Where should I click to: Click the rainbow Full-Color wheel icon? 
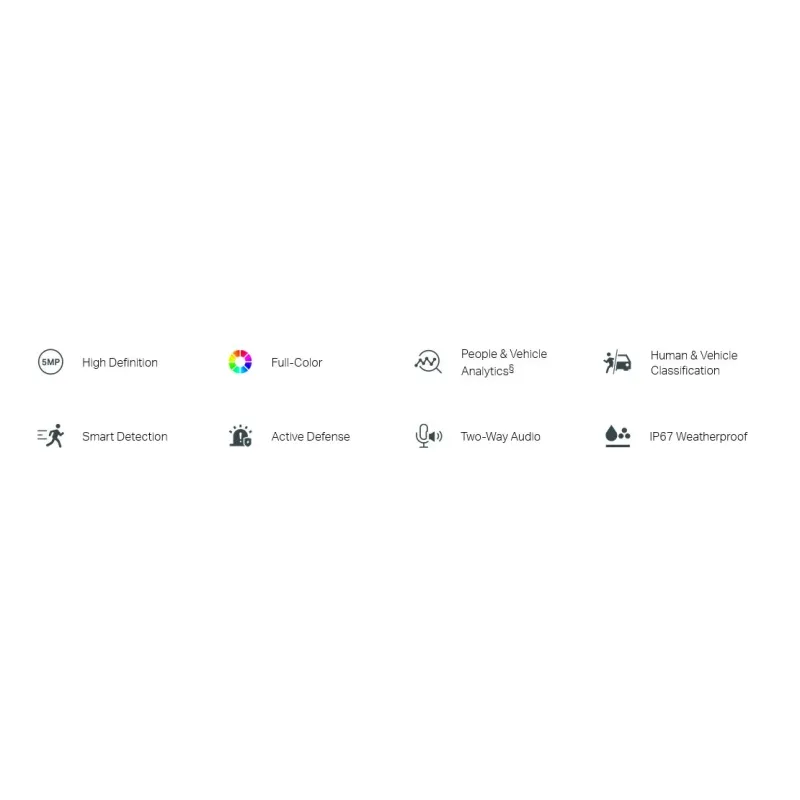tap(240, 362)
